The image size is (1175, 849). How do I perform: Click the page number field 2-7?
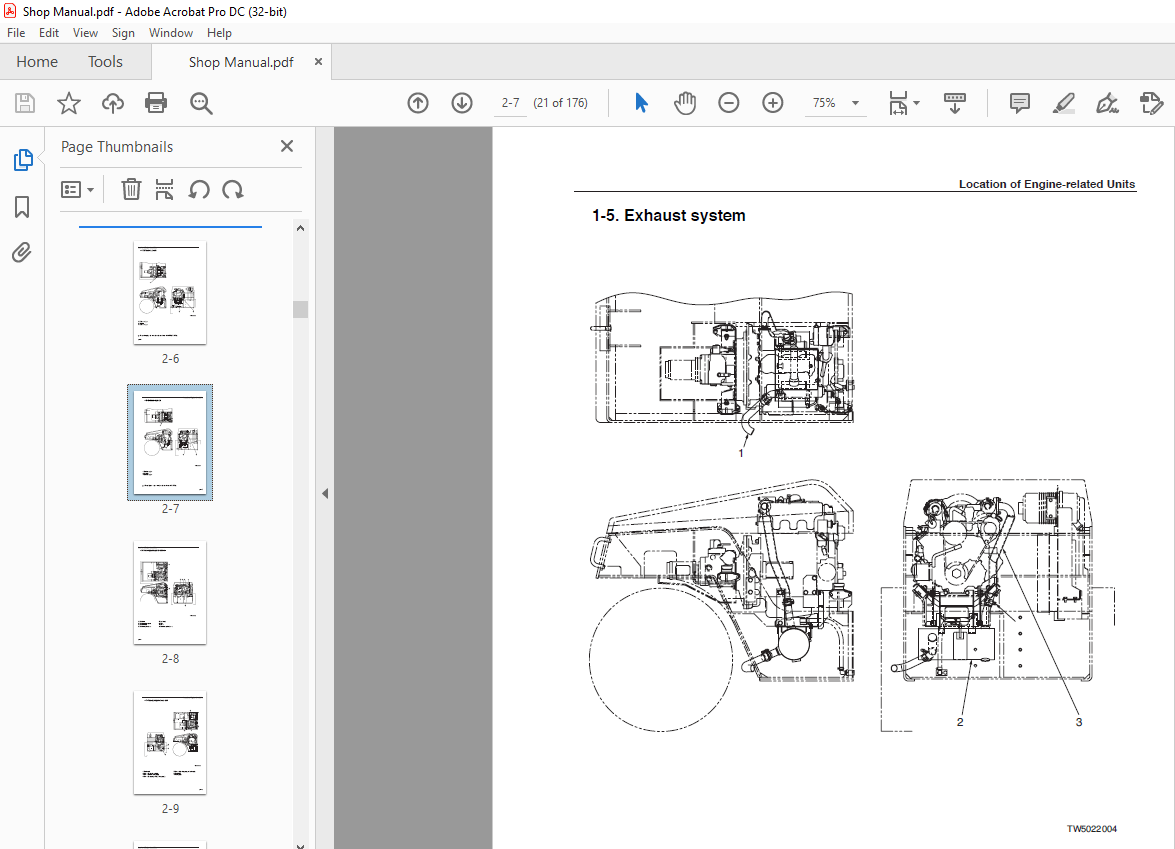pos(510,103)
